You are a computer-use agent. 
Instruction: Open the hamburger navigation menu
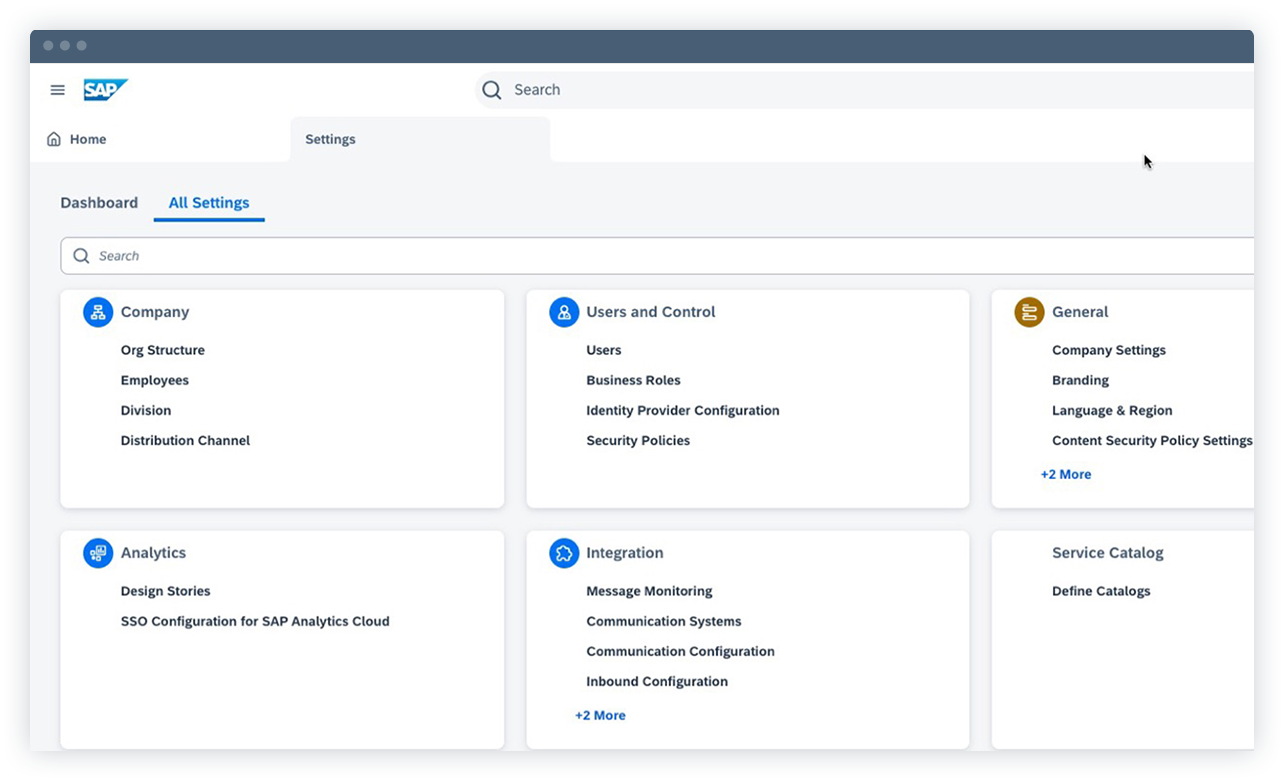[57, 89]
